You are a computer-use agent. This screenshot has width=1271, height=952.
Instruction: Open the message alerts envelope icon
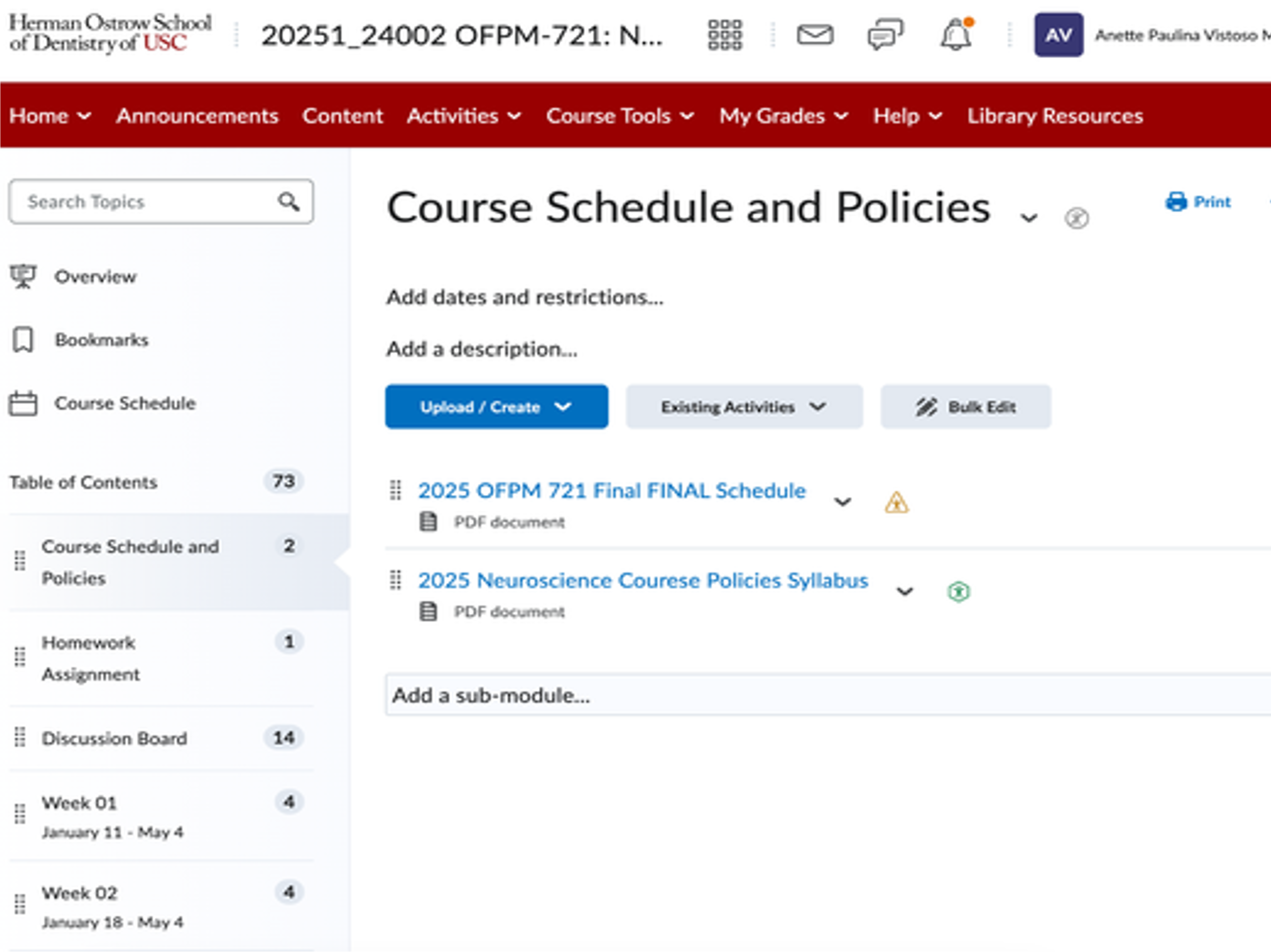coord(815,35)
